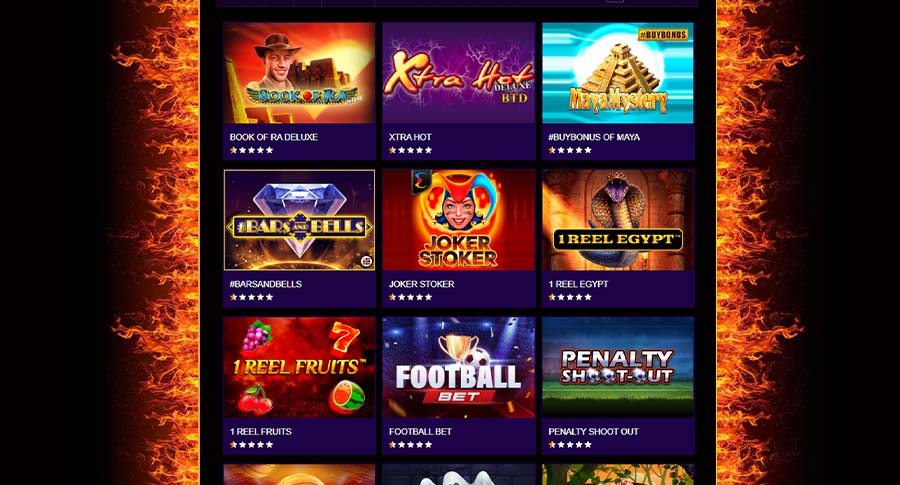Open the Book of Ra Deluxe game thumbnail
The image size is (900, 485).
(299, 73)
